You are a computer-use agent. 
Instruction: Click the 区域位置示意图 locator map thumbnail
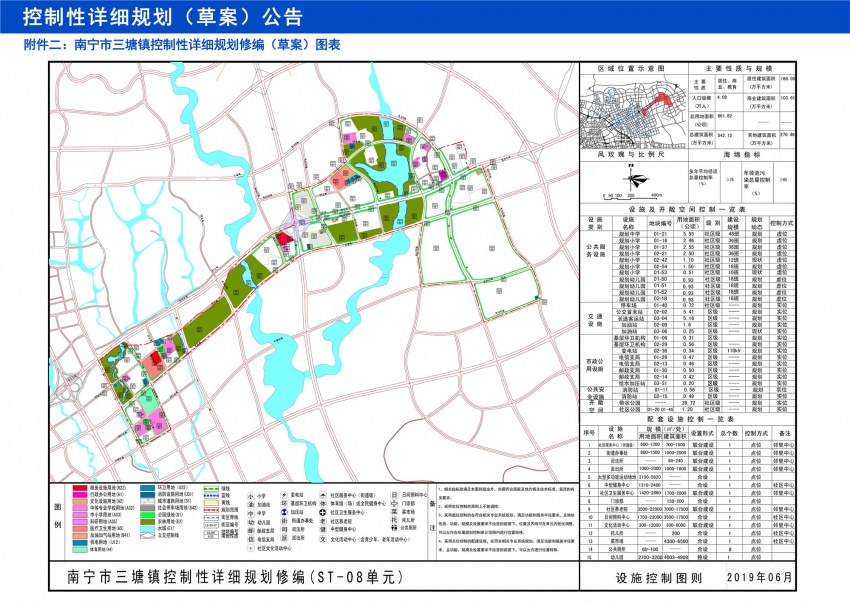click(633, 112)
